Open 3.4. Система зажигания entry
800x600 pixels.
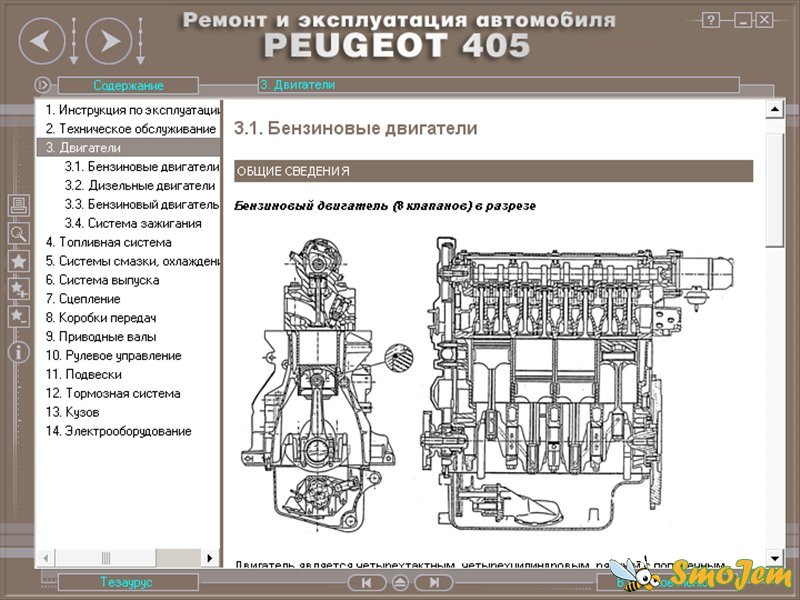(x=133, y=223)
